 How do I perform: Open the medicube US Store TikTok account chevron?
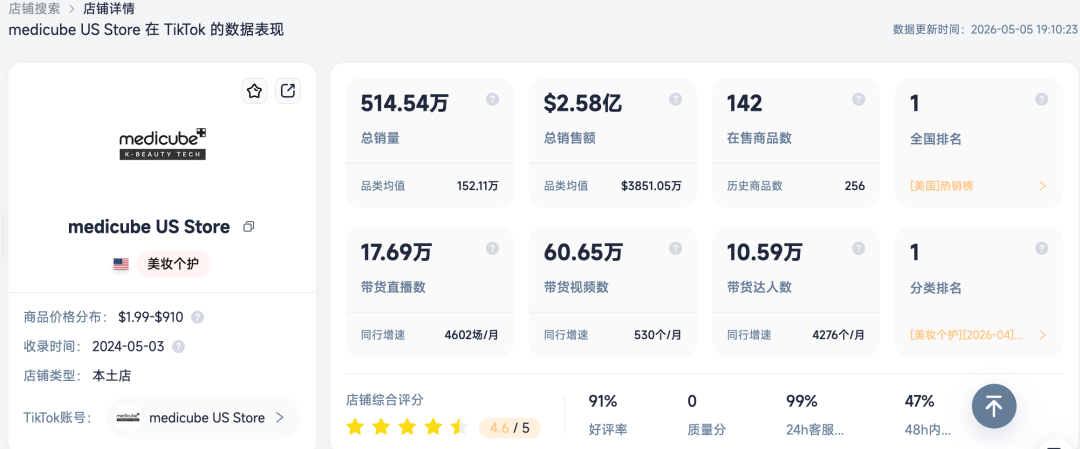[x=280, y=417]
